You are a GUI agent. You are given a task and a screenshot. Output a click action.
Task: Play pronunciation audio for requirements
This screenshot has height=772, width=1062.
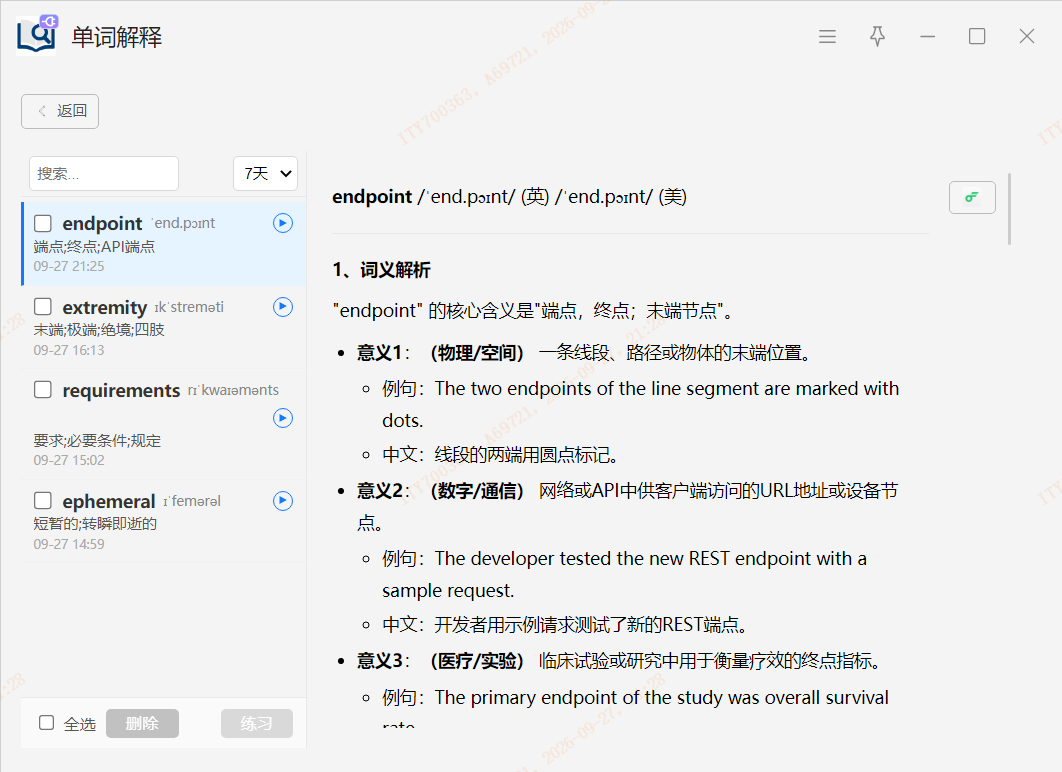click(282, 418)
